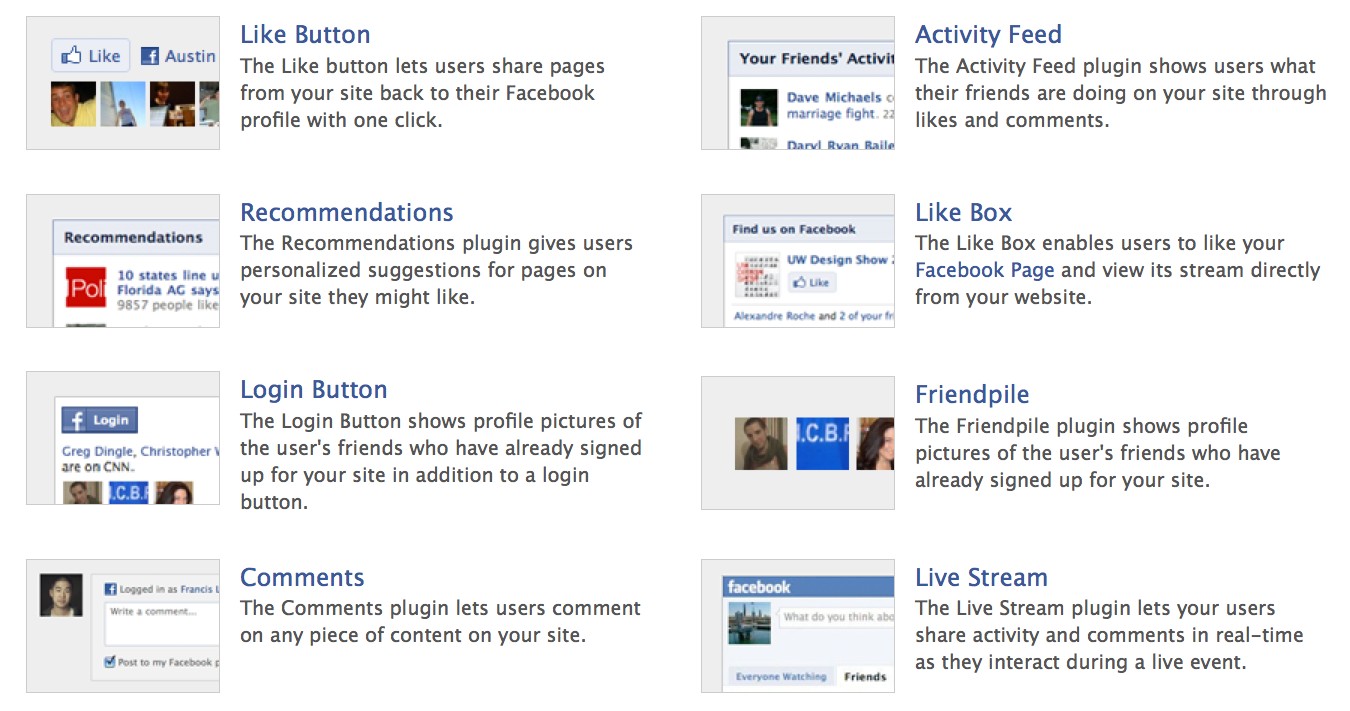Open the Friendpile heading link
This screenshot has width=1350, height=711.
972,394
